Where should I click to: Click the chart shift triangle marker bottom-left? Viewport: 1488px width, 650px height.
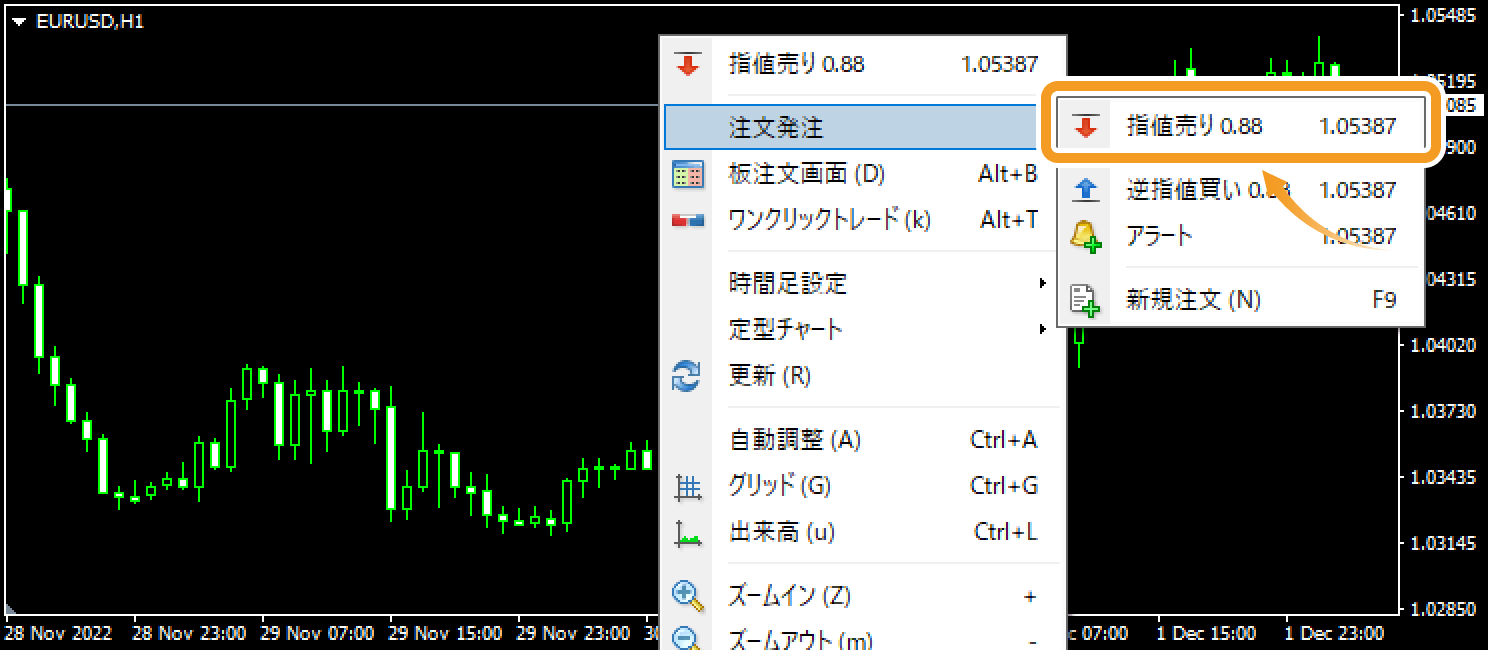11,609
